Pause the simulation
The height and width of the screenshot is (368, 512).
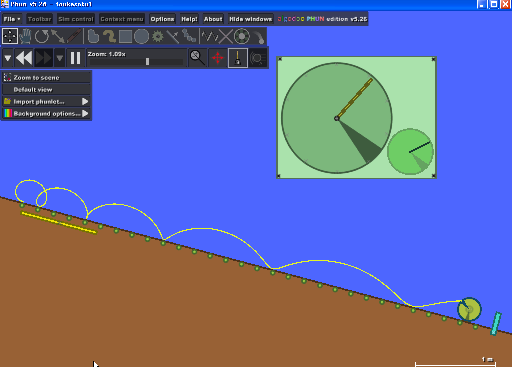[76, 58]
